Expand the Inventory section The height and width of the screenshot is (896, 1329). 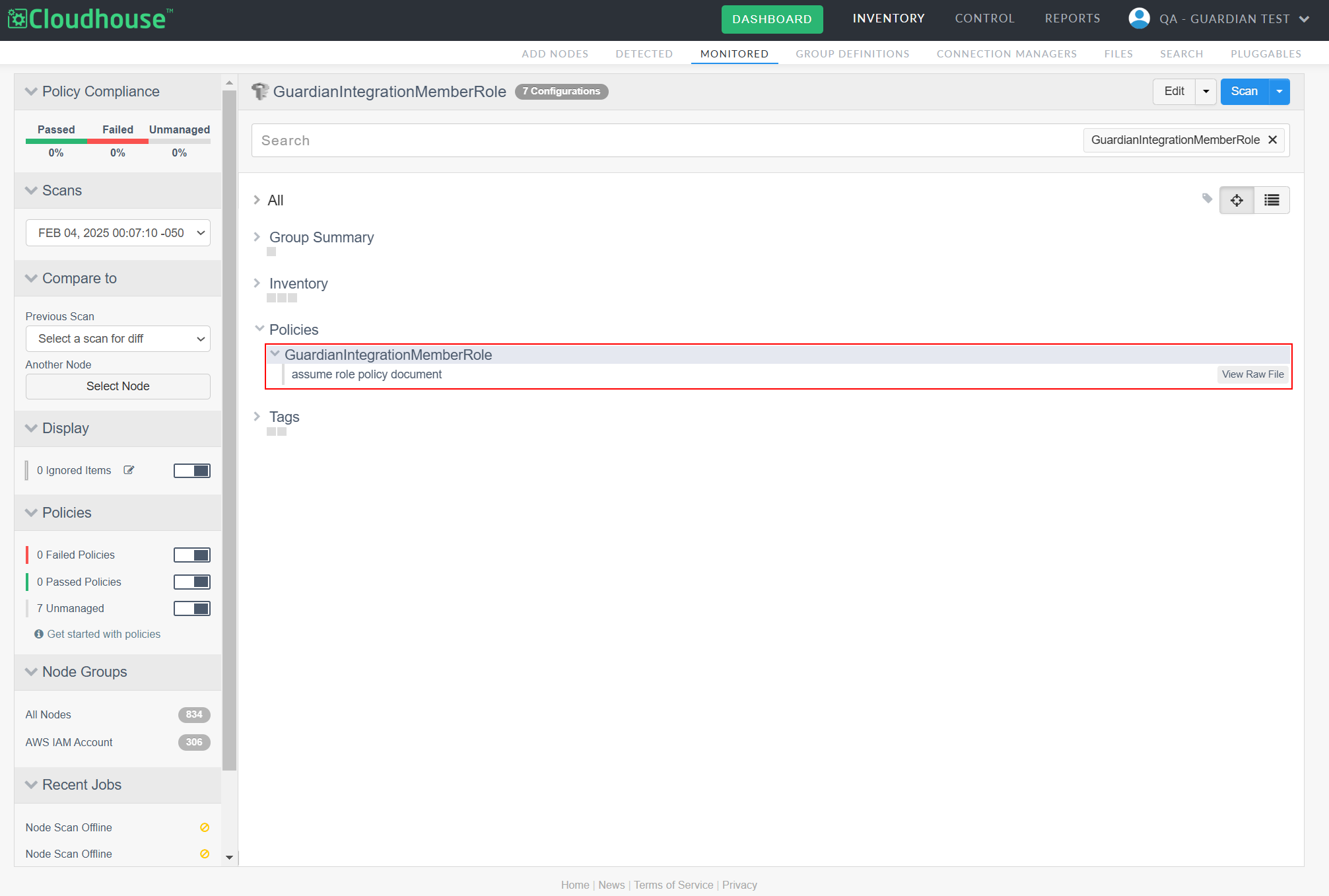(x=257, y=283)
